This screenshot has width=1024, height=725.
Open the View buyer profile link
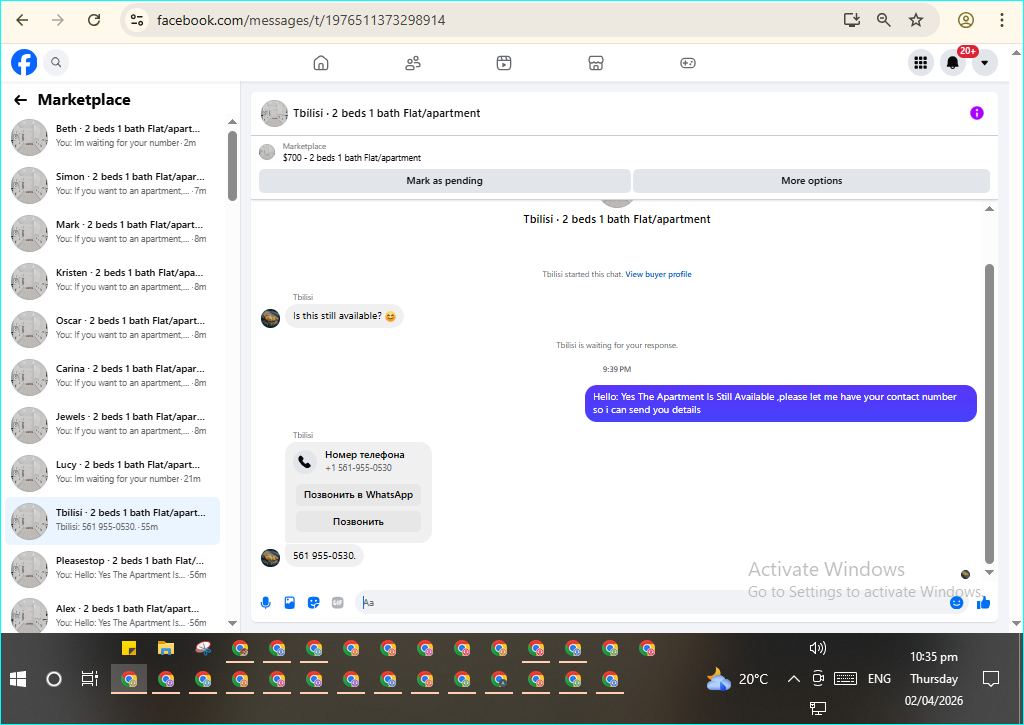[x=658, y=274]
